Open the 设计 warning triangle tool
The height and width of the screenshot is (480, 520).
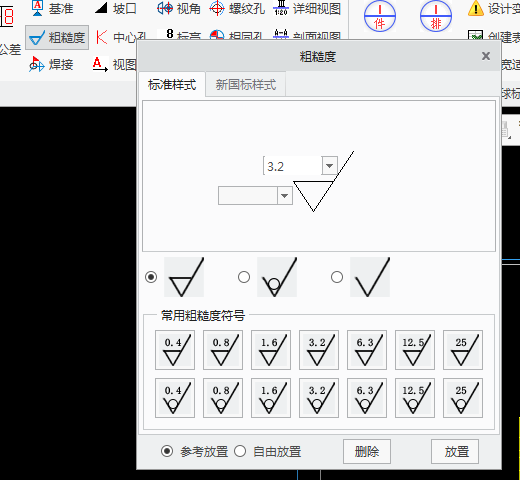coord(494,8)
